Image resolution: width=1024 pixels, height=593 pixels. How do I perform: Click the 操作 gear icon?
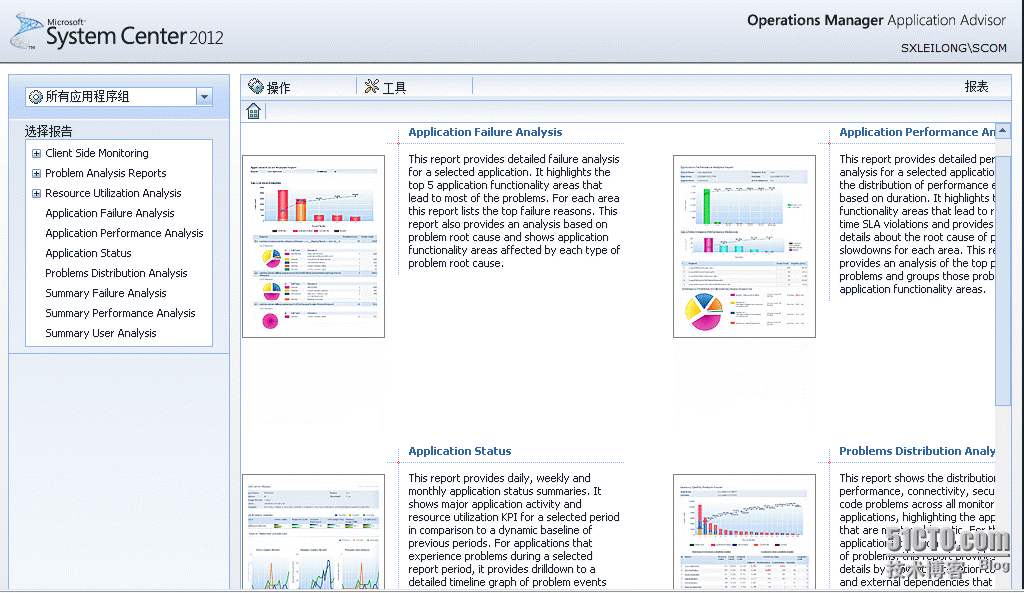coord(256,86)
